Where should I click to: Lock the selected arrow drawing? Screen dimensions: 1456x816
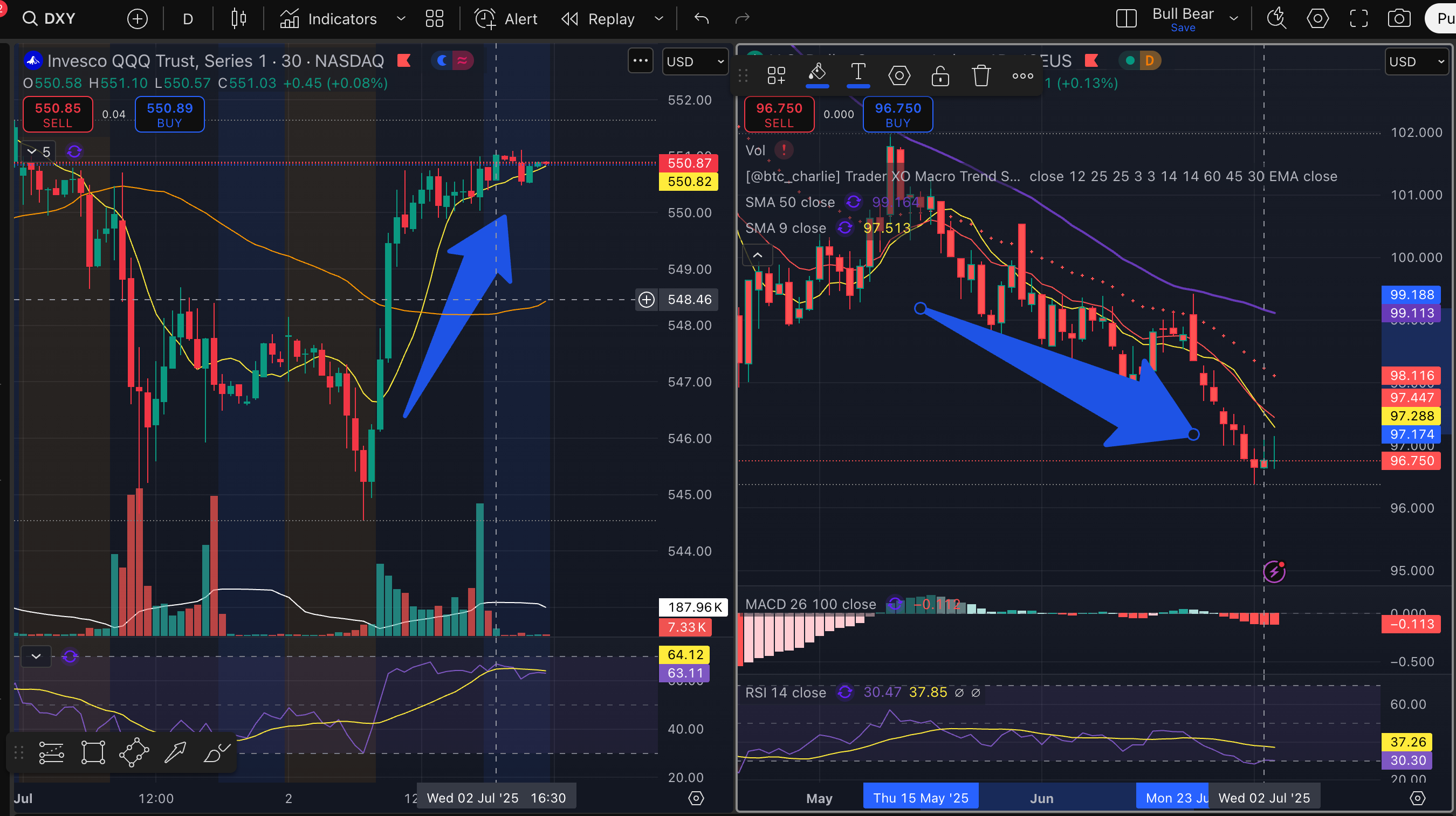pyautogui.click(x=940, y=75)
